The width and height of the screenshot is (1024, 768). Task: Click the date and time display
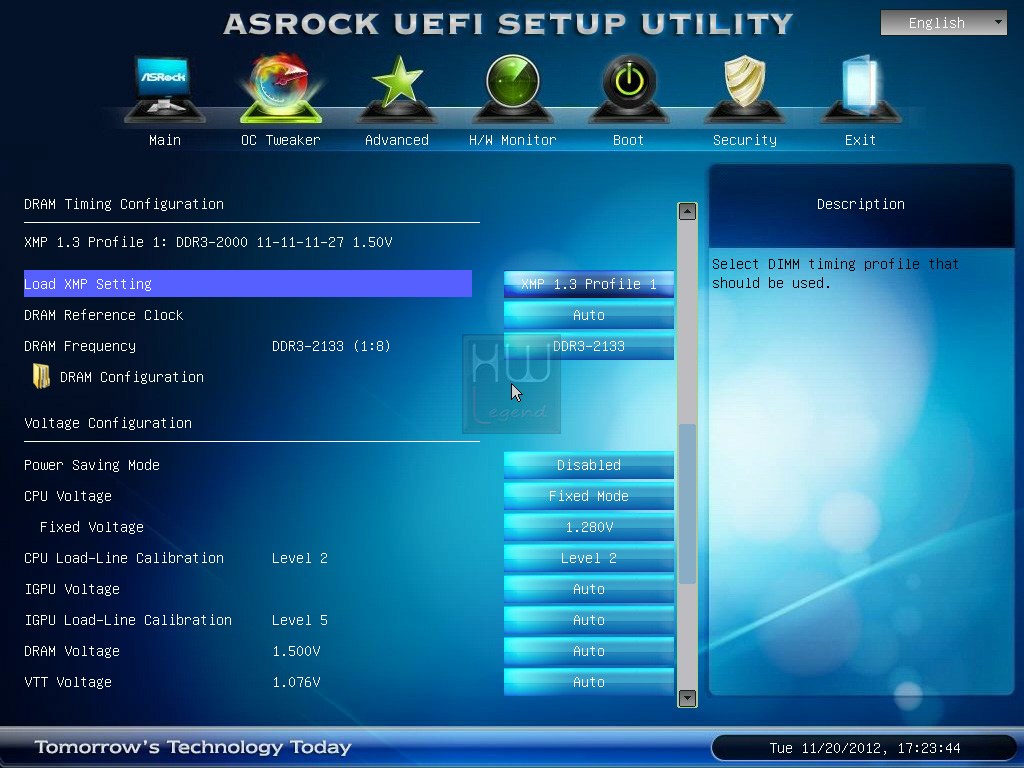[865, 748]
